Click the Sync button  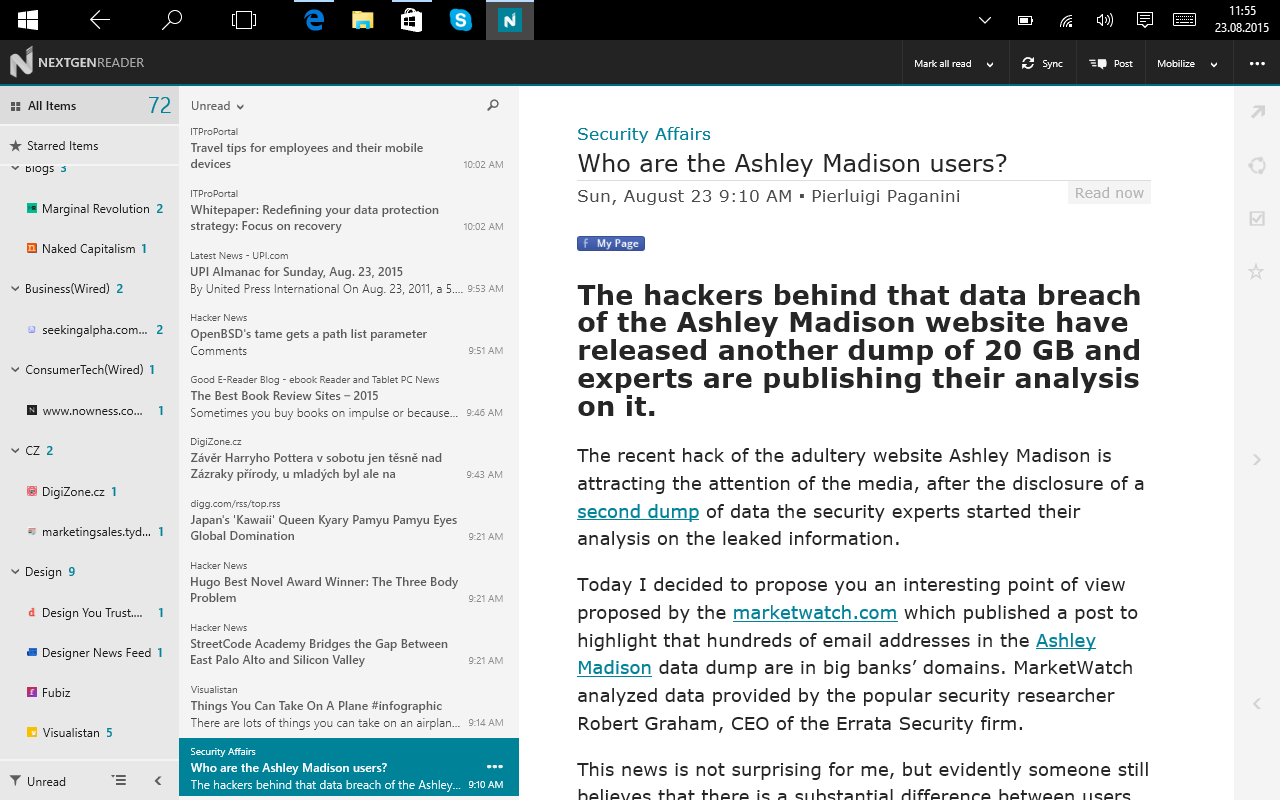coord(1042,64)
